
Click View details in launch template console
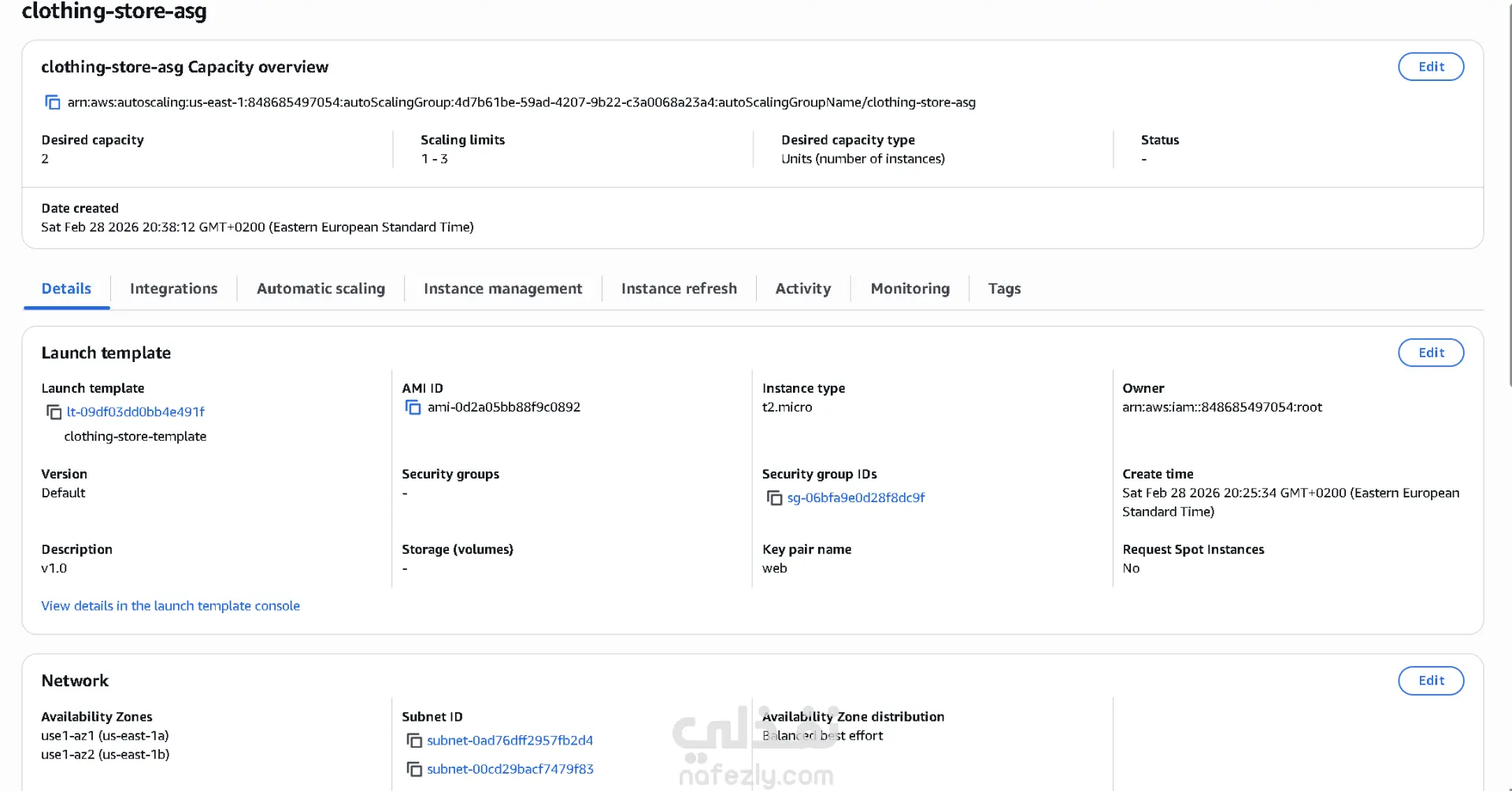170,606
